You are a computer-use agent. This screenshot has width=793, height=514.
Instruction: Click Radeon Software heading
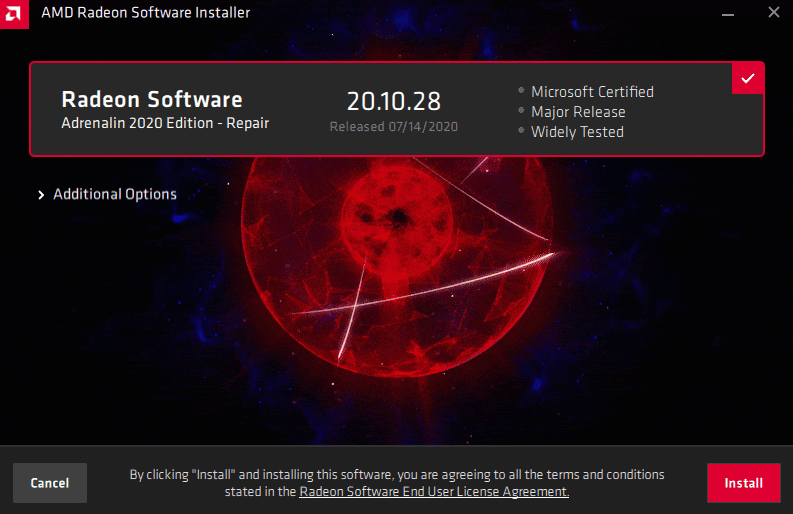[x=152, y=99]
